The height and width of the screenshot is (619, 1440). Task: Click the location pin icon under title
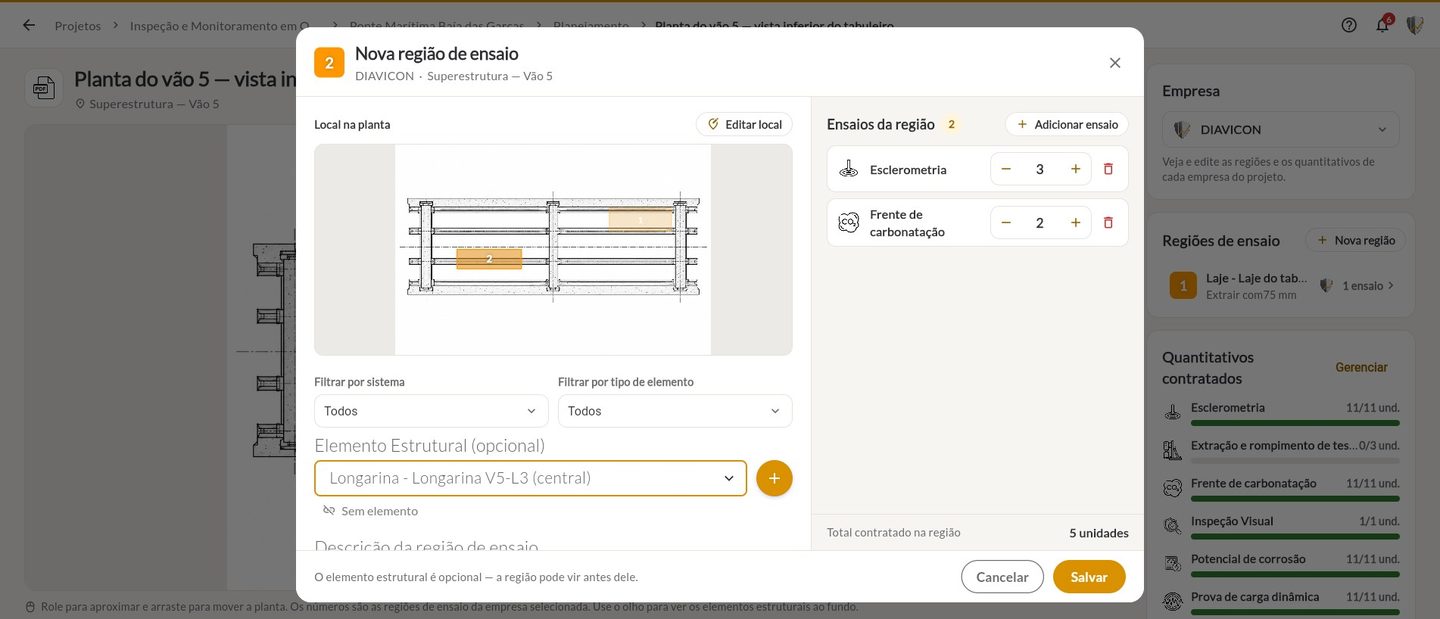tap(80, 104)
